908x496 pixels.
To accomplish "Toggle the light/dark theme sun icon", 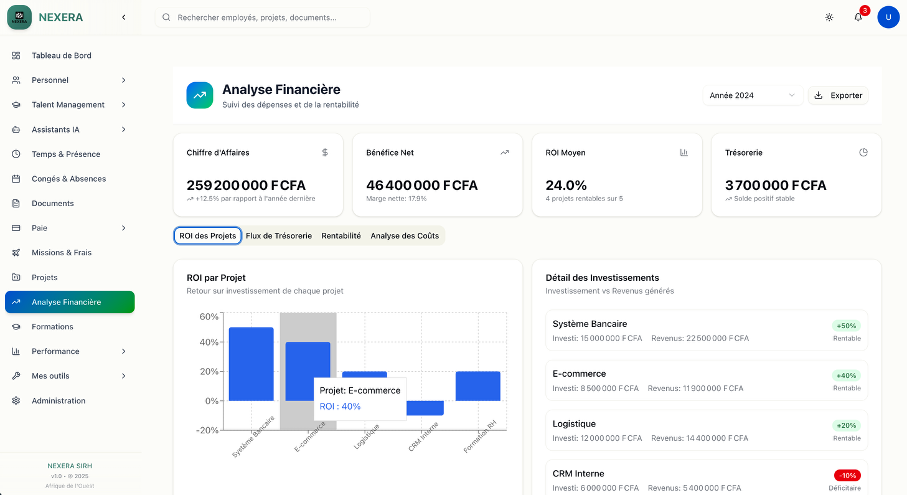I will (828, 17).
